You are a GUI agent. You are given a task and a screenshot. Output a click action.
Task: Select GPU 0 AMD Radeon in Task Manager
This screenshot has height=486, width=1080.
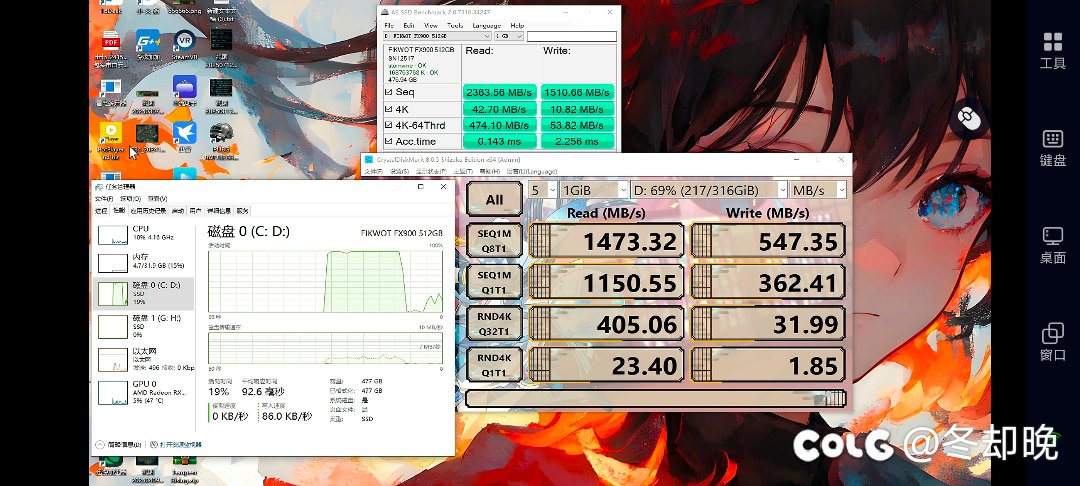coord(143,392)
